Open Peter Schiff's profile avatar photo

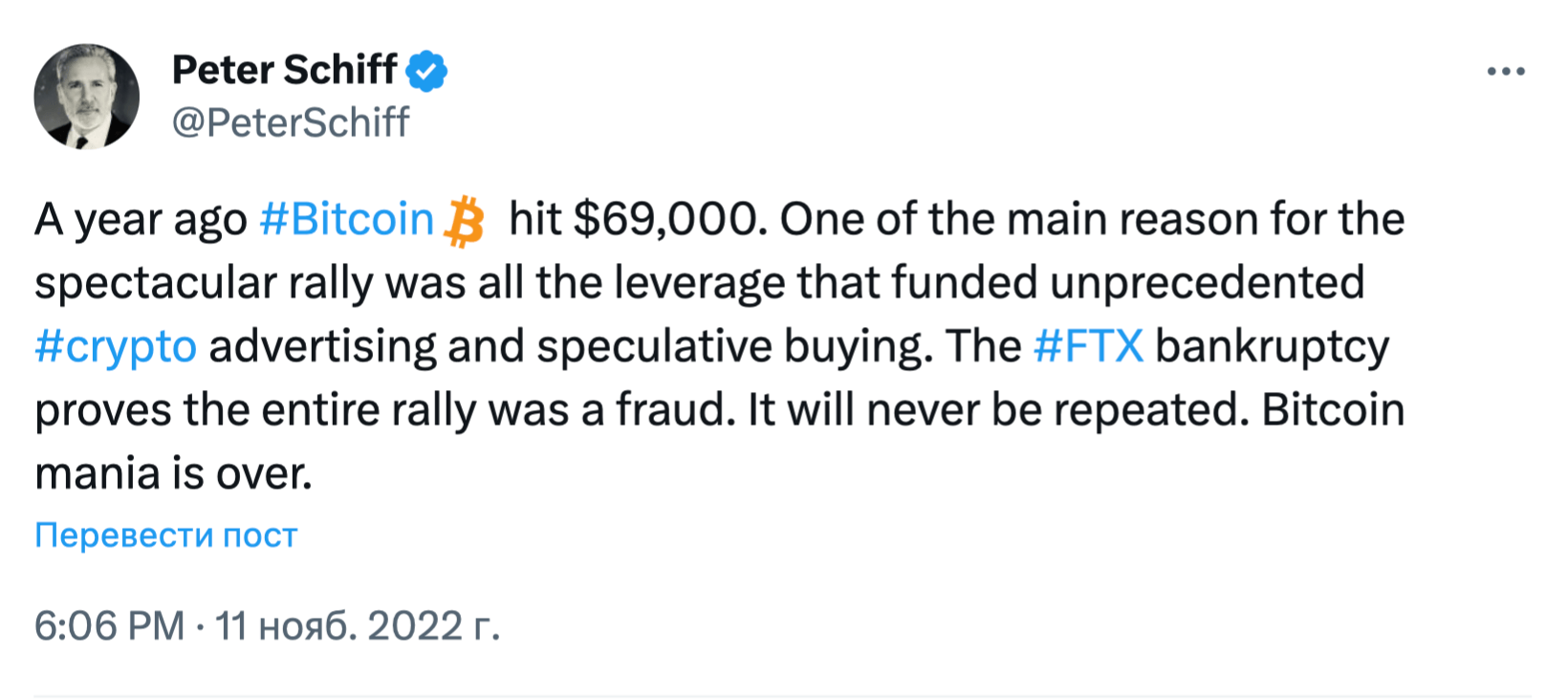[86, 96]
